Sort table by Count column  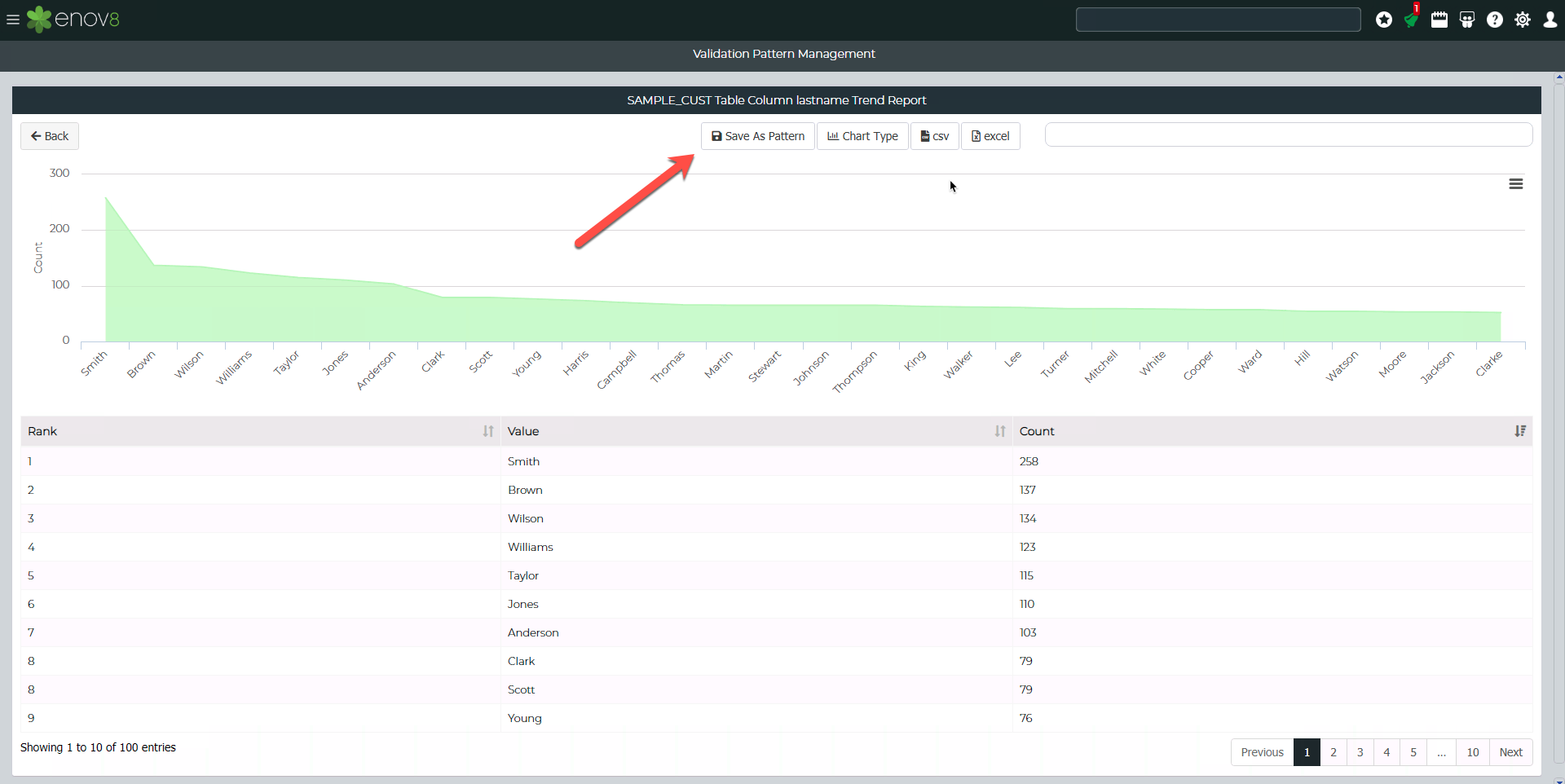pyautogui.click(x=1272, y=431)
